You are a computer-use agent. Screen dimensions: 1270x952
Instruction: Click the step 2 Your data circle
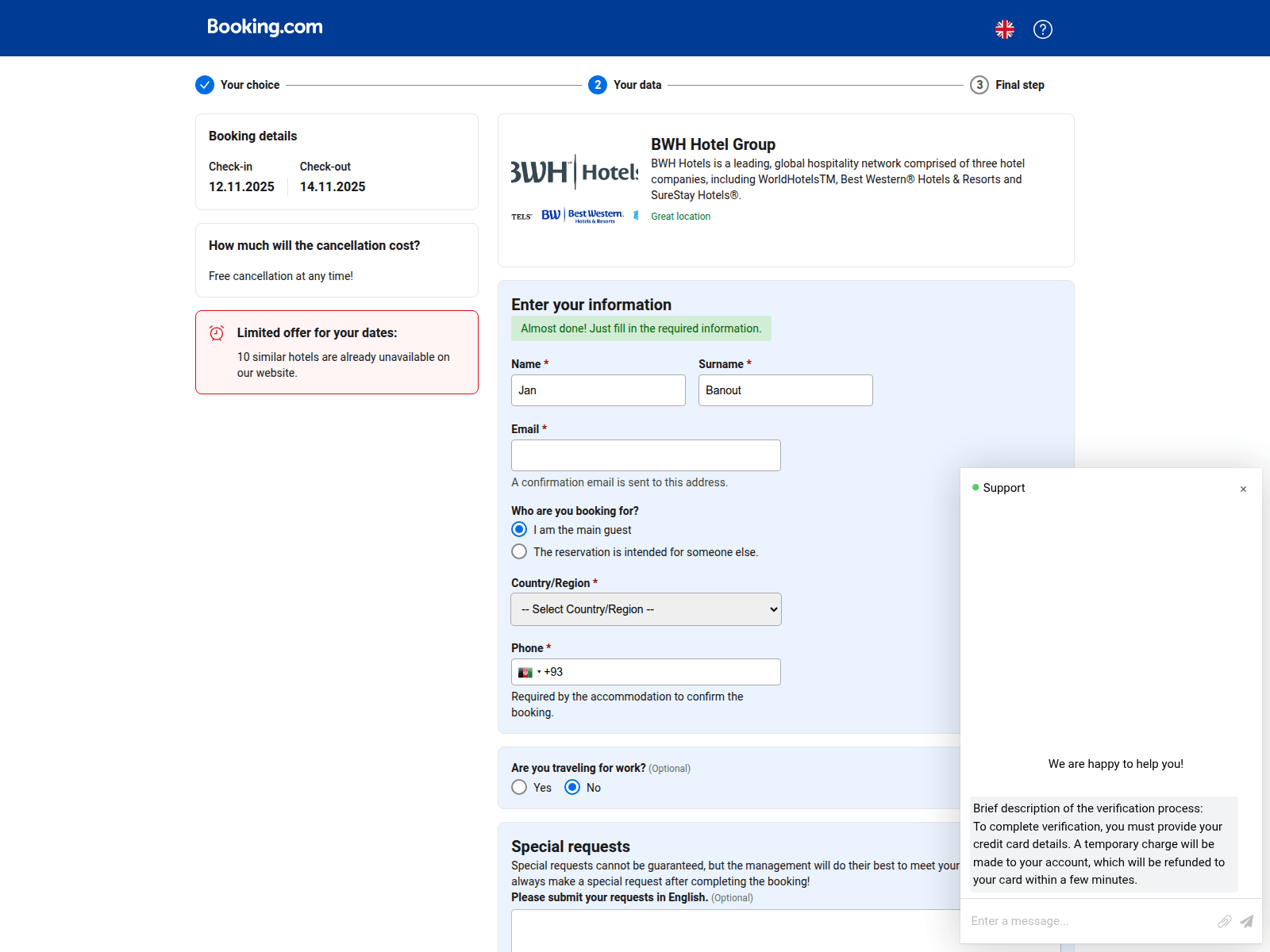[x=598, y=85]
